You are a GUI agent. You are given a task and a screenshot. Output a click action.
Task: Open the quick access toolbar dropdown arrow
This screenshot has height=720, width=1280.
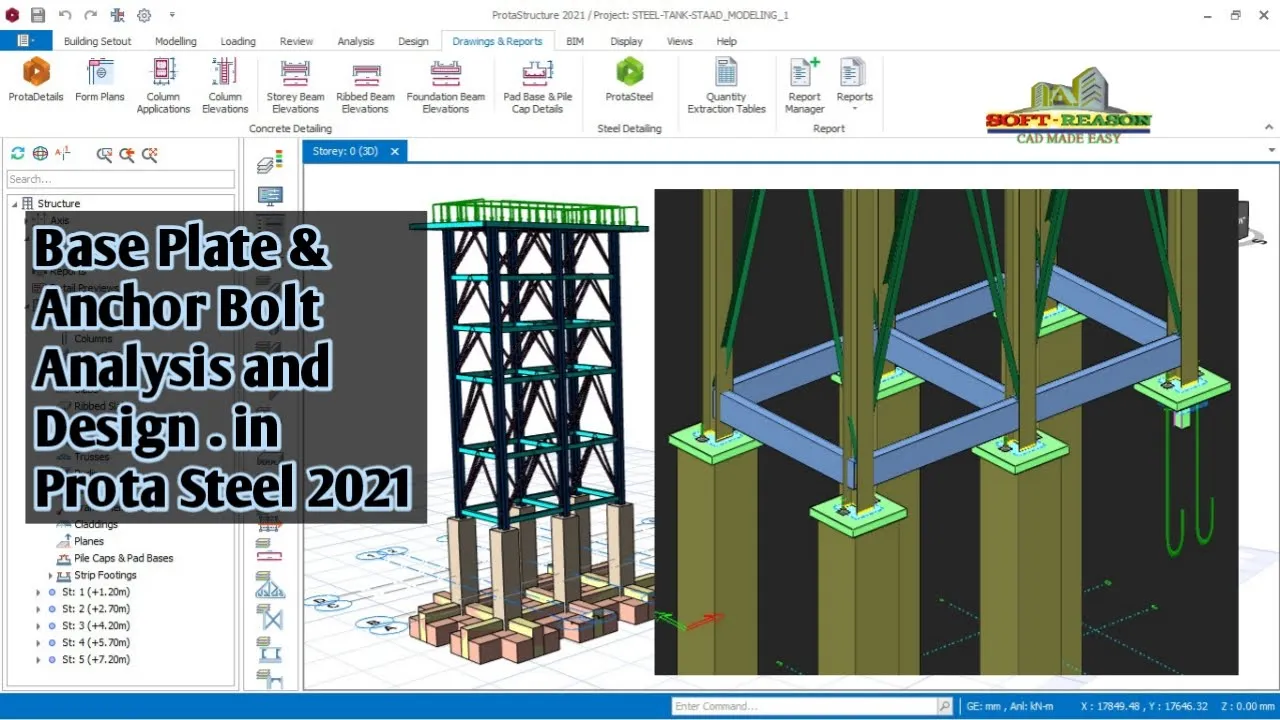click(x=172, y=15)
